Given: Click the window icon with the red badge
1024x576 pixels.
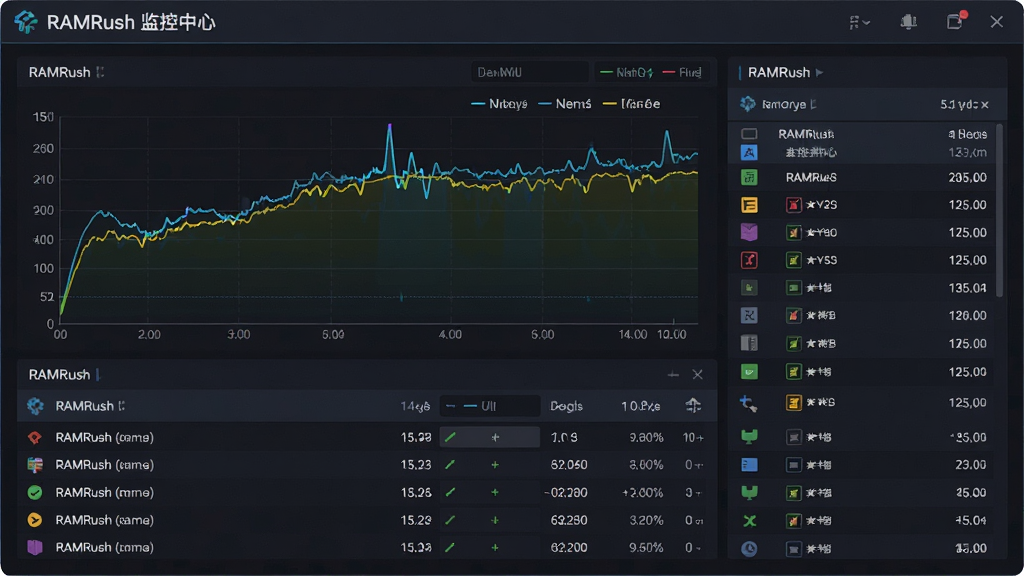Looking at the screenshot, I should click(x=955, y=21).
